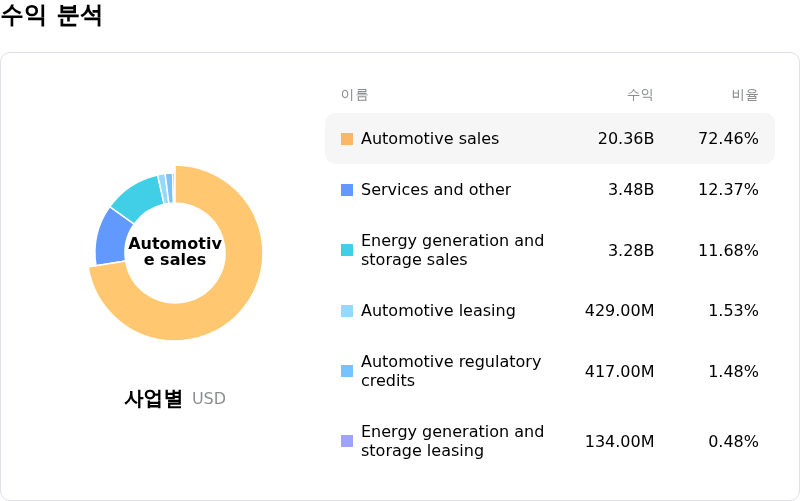Viewport: 800px width, 501px height.
Task: Click the 417.00M revenue value
Action: point(619,371)
